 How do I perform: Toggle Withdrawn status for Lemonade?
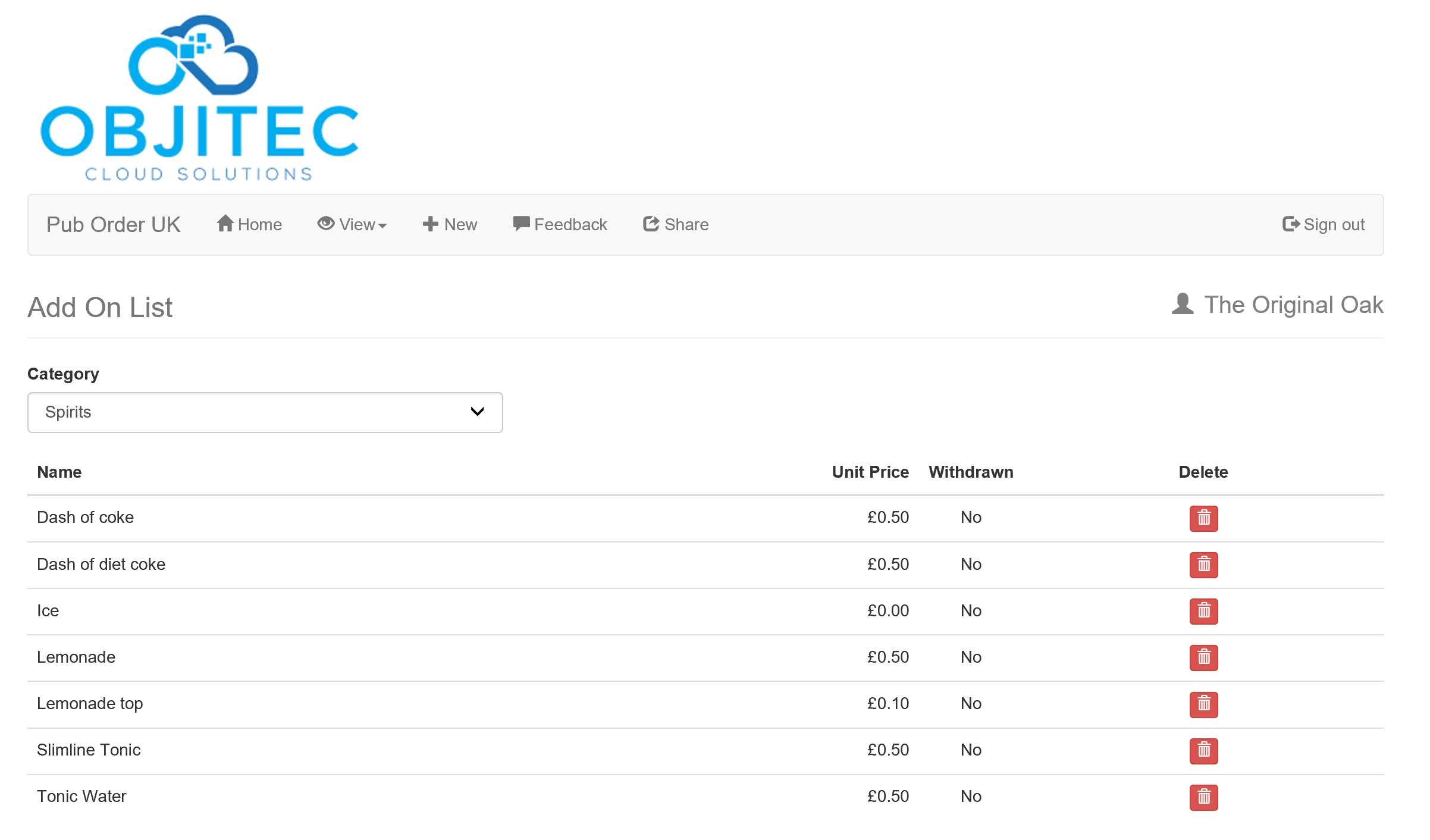(x=969, y=657)
